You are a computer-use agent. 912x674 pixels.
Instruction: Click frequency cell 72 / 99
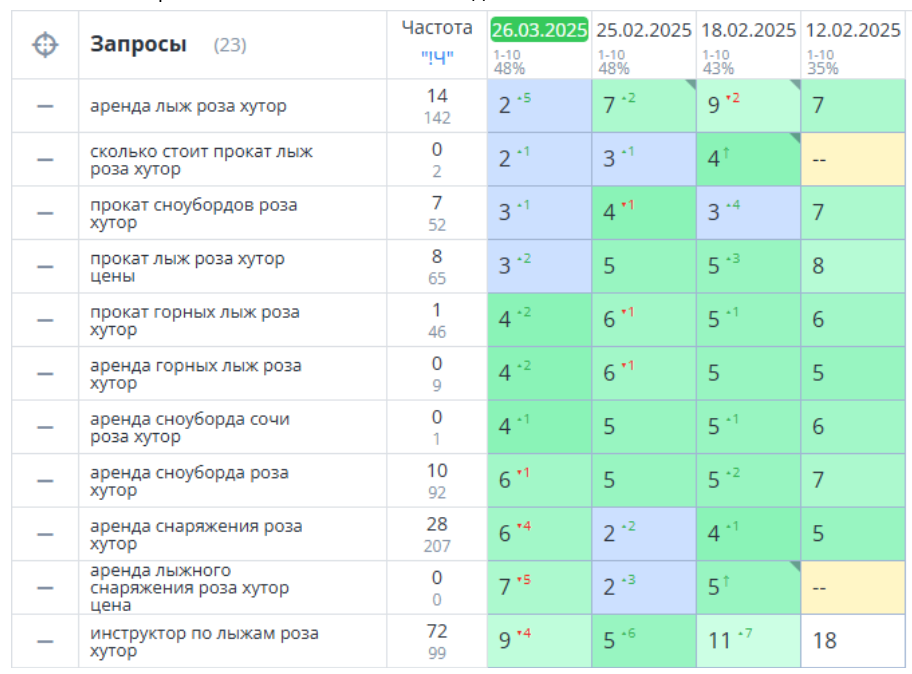[x=437, y=641]
